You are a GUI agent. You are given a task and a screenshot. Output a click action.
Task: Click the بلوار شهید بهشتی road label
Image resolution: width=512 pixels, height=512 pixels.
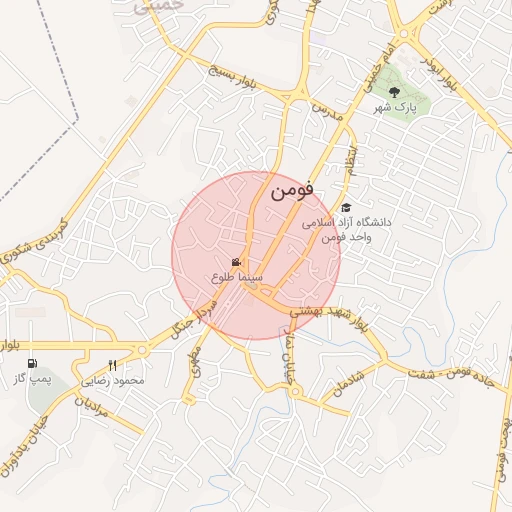329,317
